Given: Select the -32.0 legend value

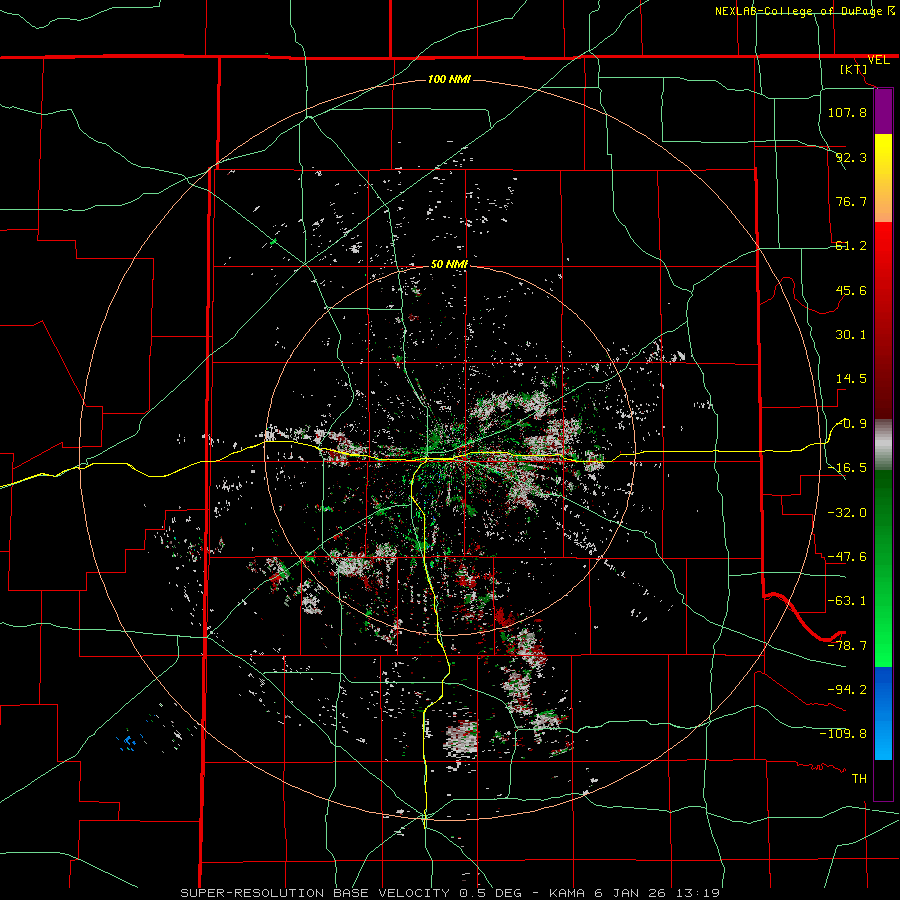Looking at the screenshot, I should pos(847,512).
